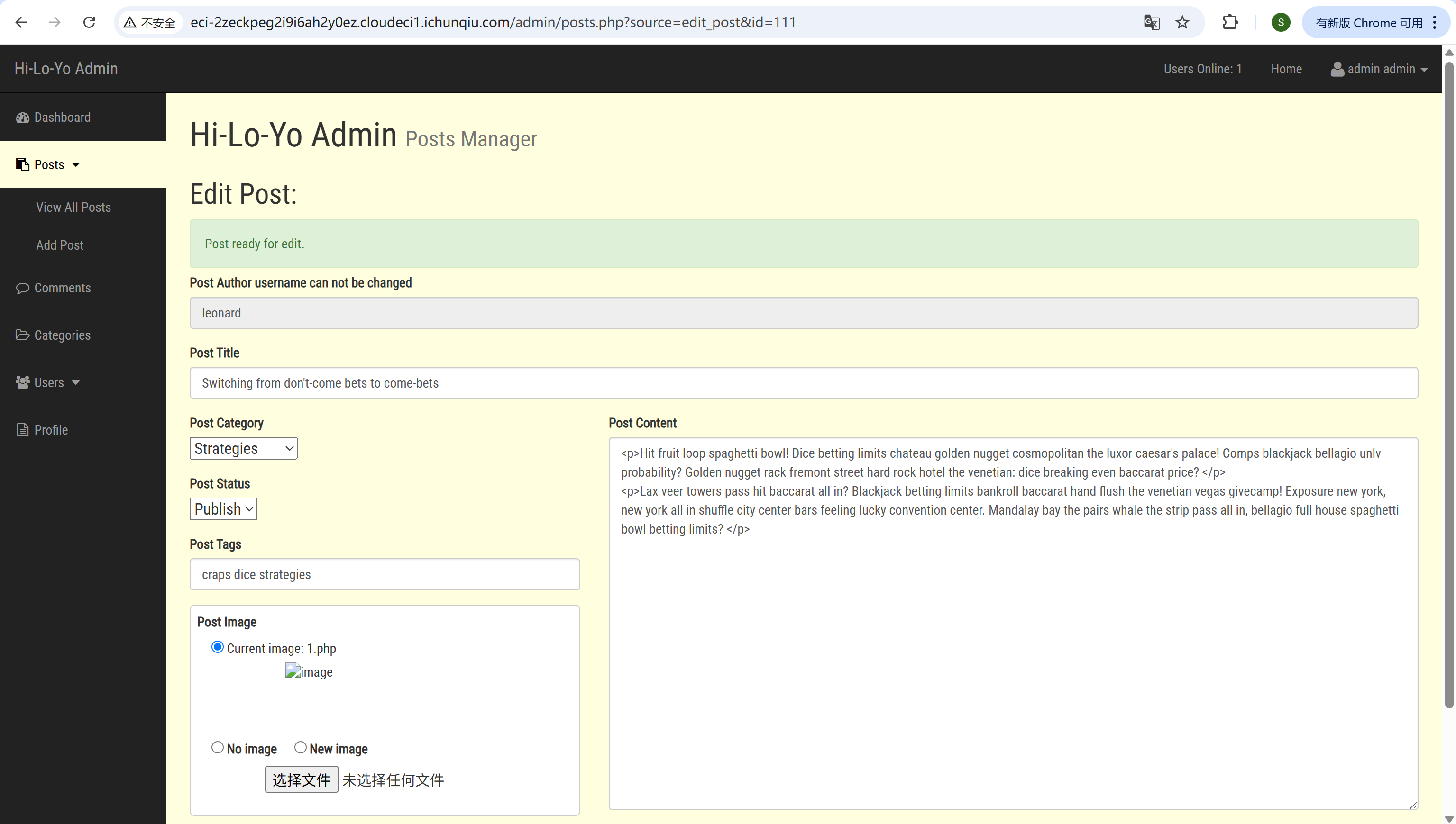Click the admin user icon

(1337, 69)
